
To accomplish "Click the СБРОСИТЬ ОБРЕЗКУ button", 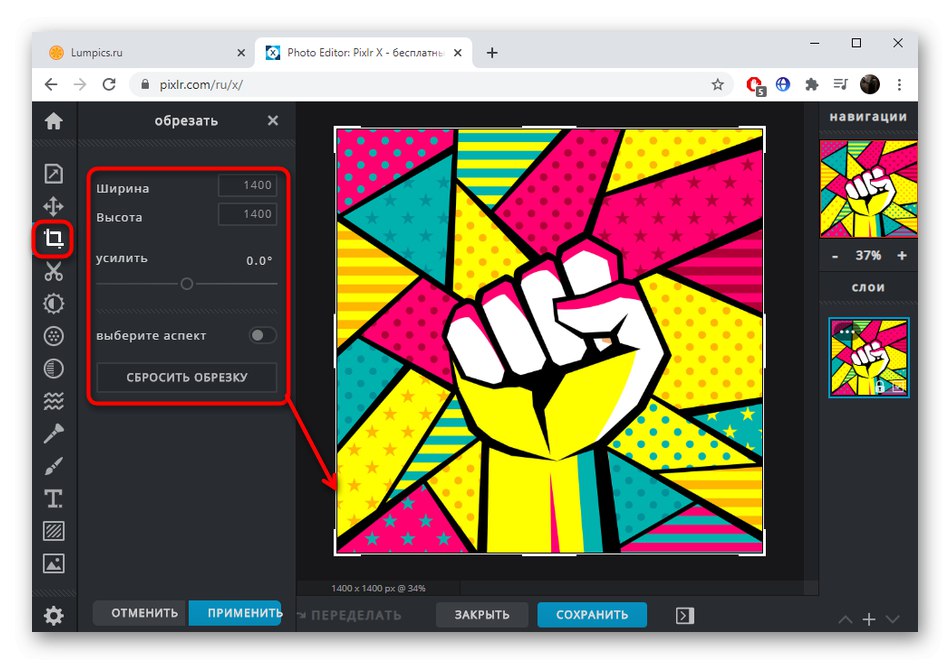I will [187, 377].
